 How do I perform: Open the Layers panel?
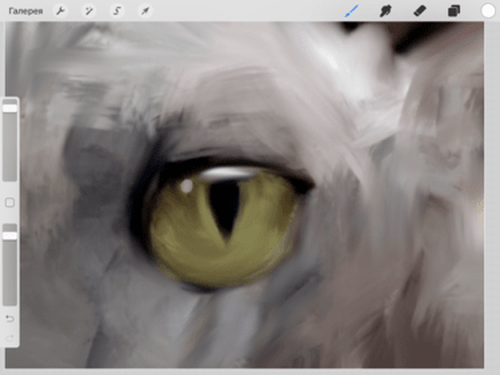point(454,11)
